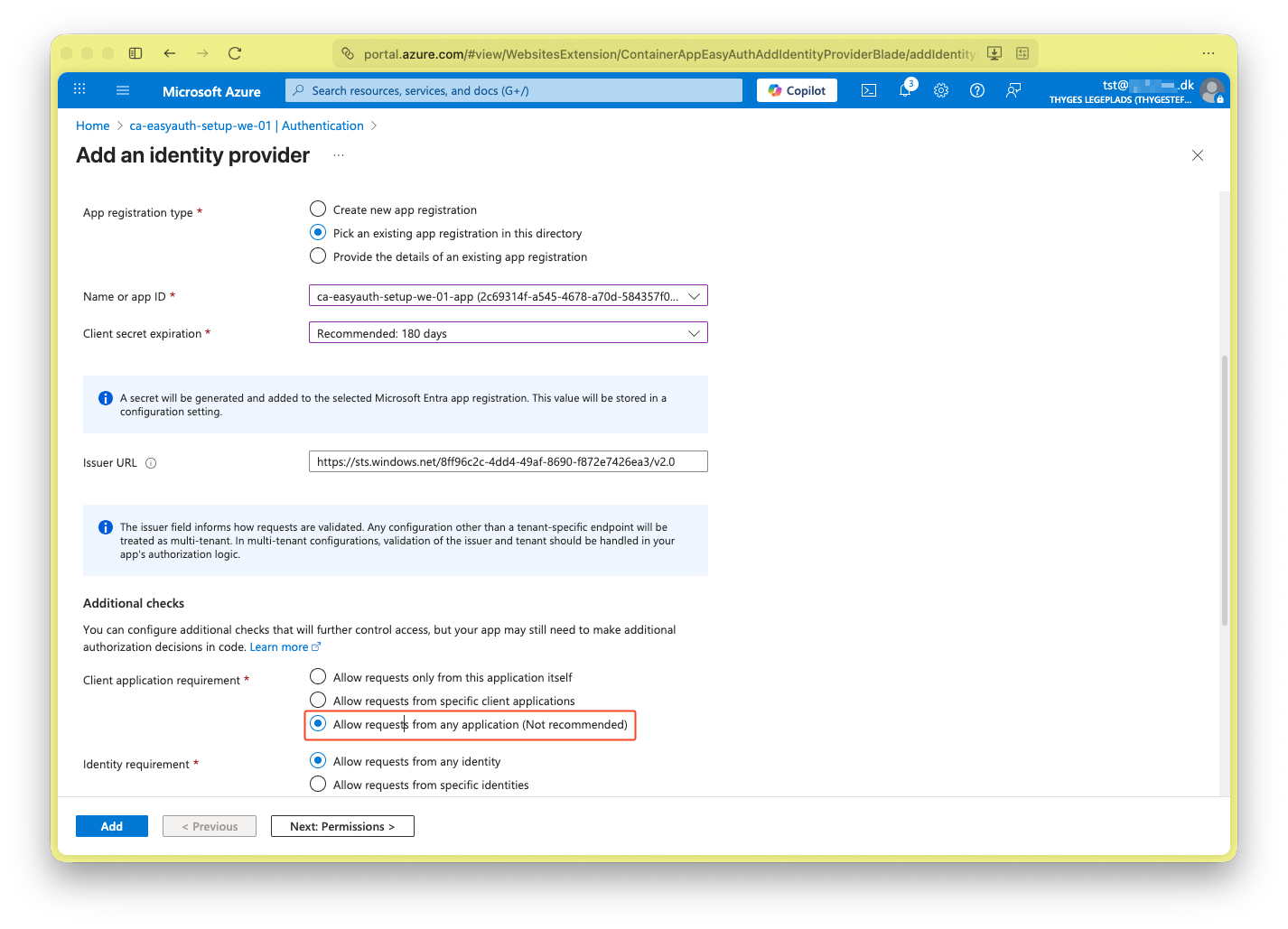
Task: Select Allow requests from any application
Action: coord(318,723)
